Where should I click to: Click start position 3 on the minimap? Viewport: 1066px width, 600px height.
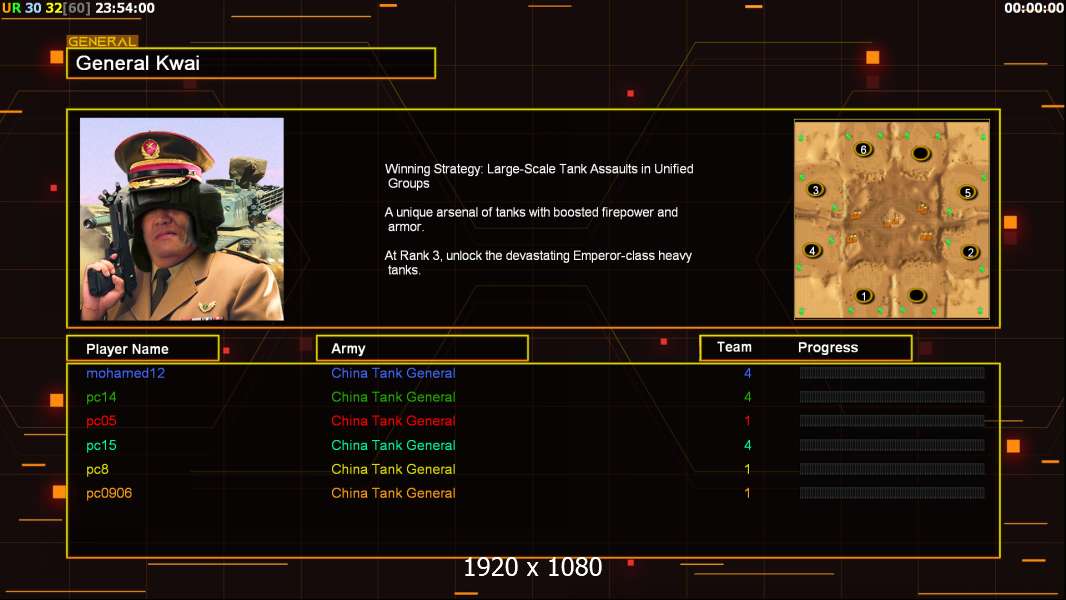pos(816,190)
